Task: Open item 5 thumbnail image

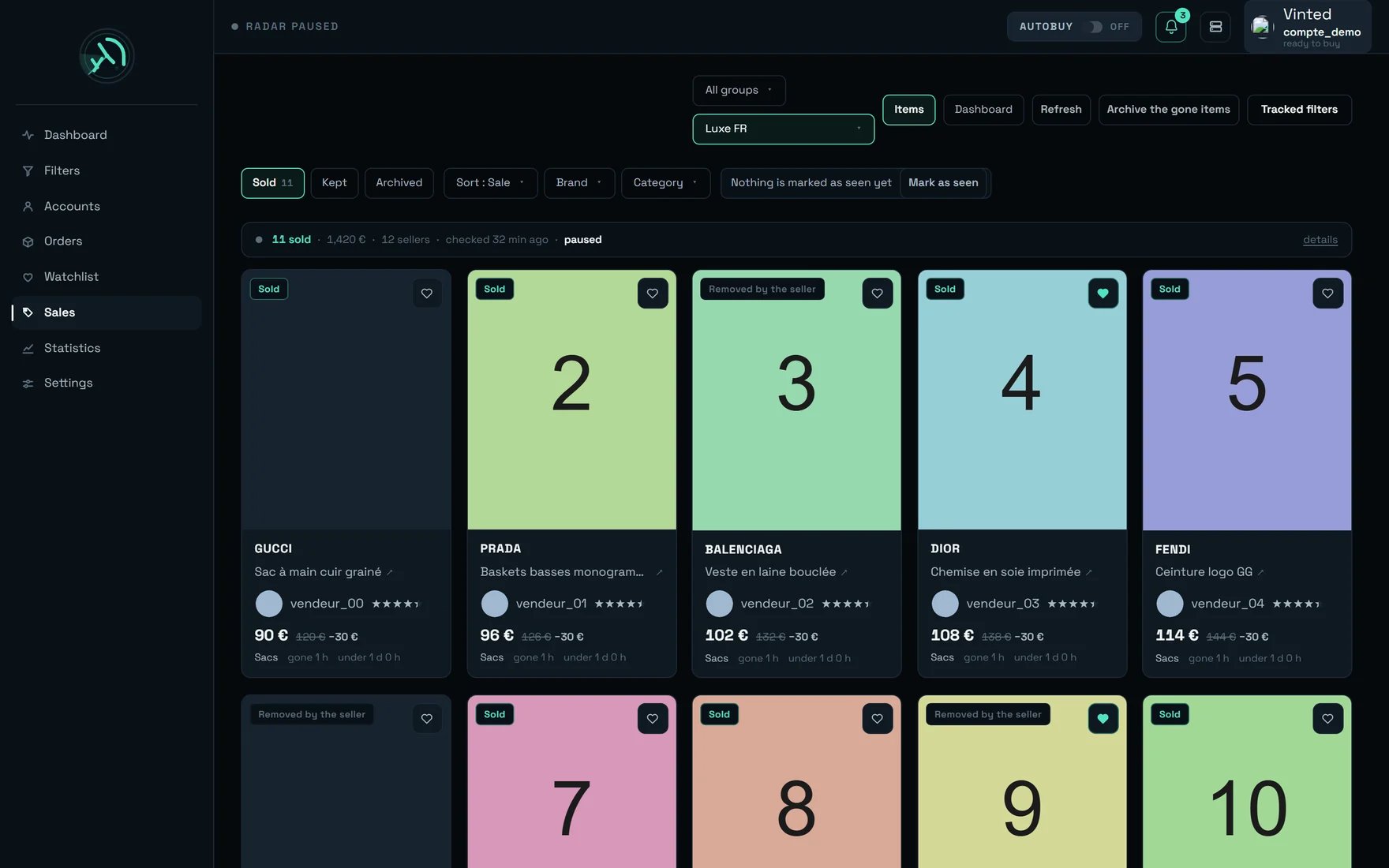Action: pyautogui.click(x=1247, y=400)
